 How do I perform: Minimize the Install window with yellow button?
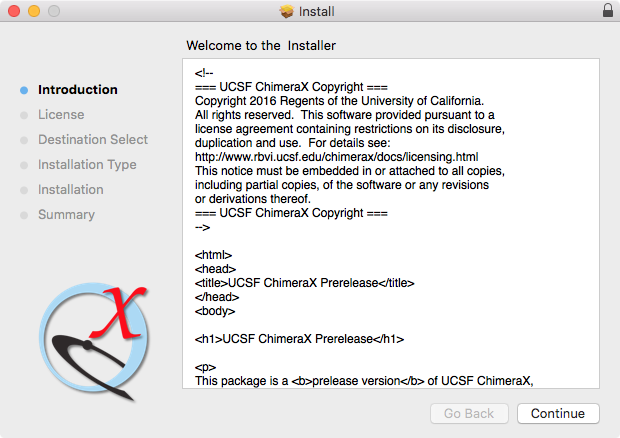pos(33,12)
